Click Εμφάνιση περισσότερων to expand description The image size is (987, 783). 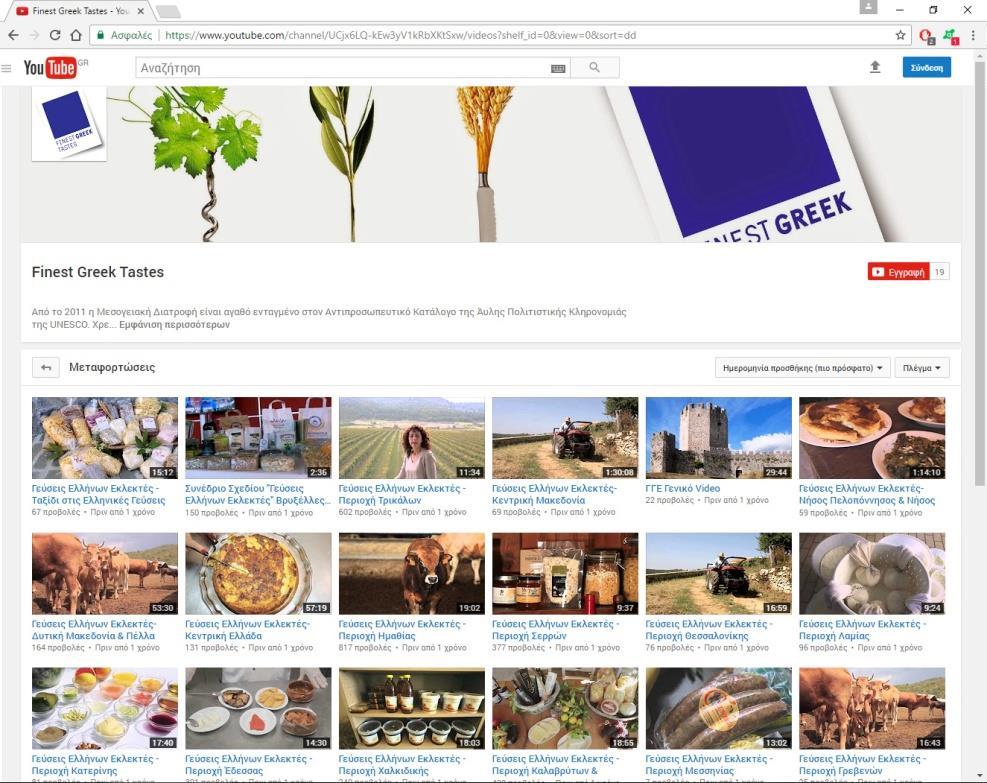pos(174,325)
